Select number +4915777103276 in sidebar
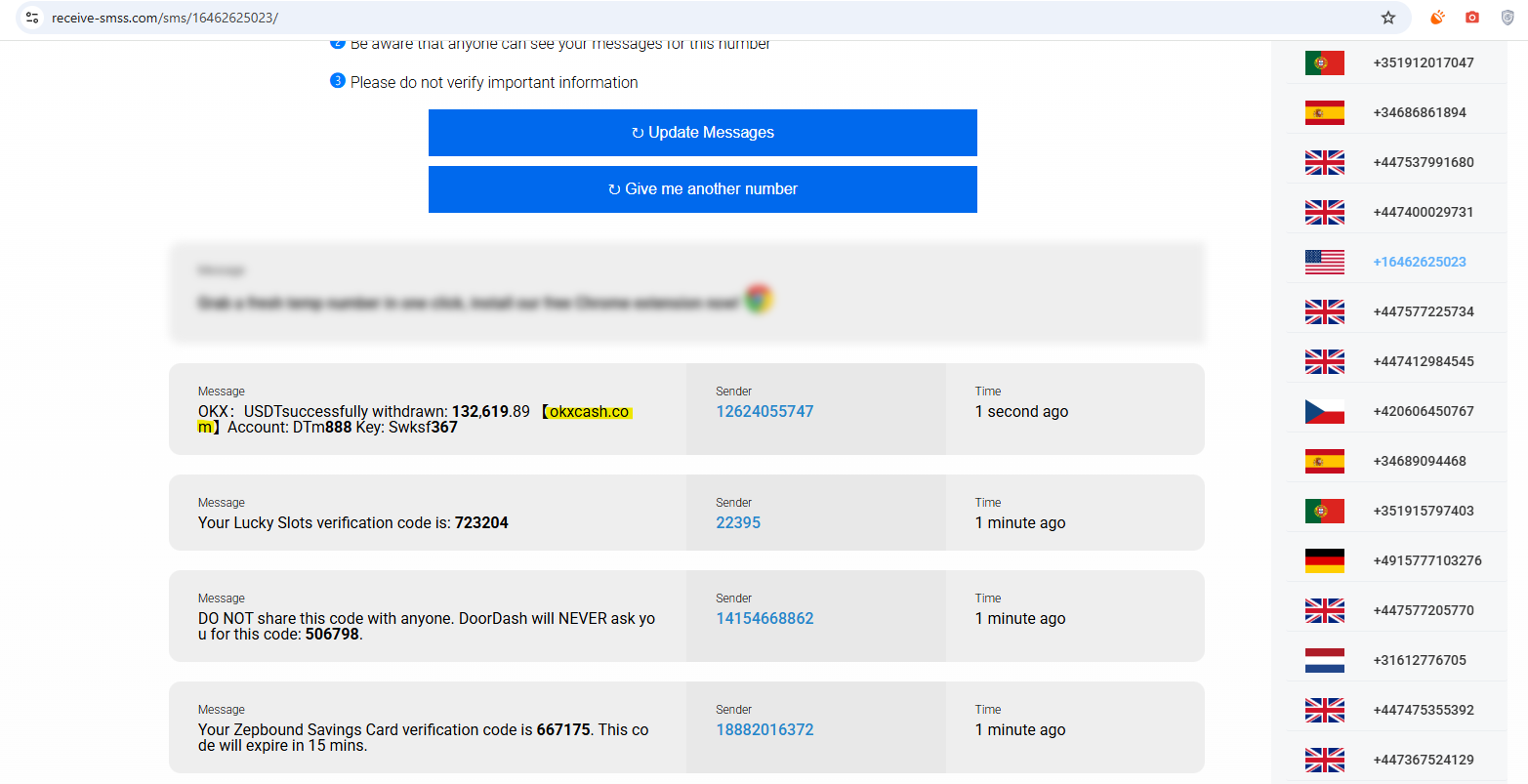Image resolution: width=1528 pixels, height=784 pixels. point(1427,560)
